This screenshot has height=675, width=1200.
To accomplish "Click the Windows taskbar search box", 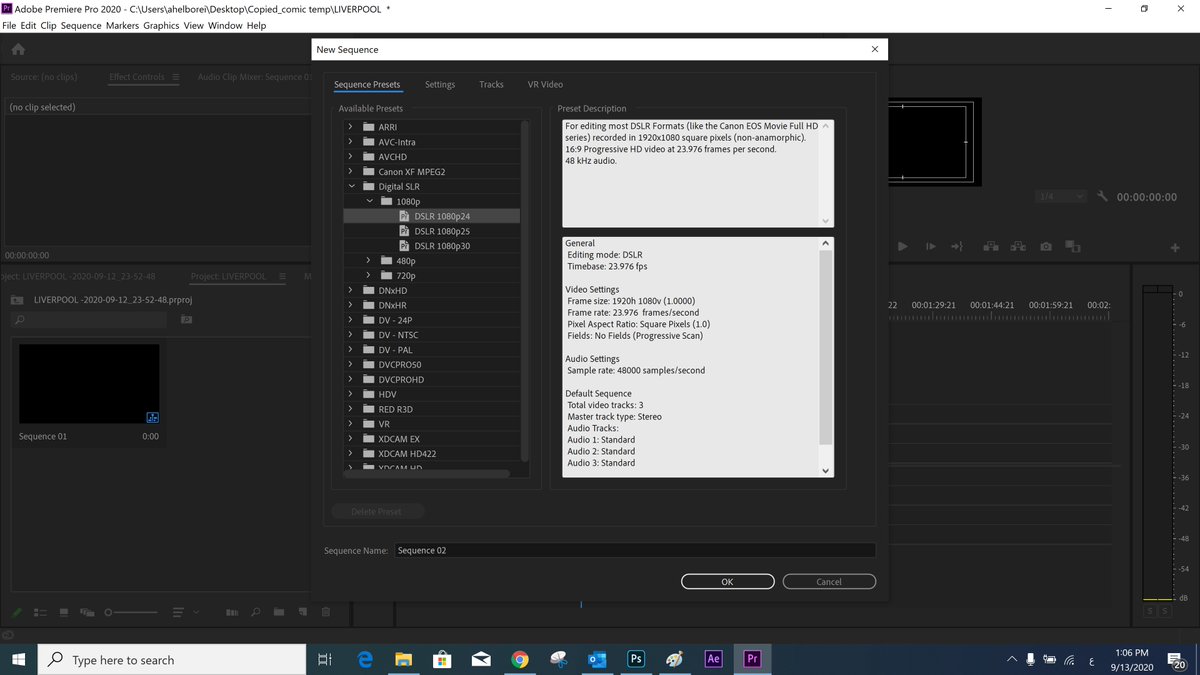I will pyautogui.click(x=172, y=659).
